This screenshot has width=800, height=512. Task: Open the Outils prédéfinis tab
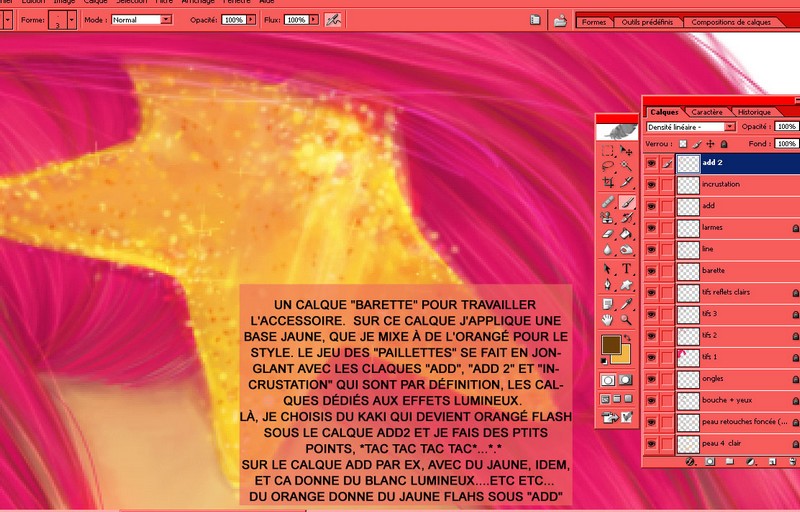[646, 22]
